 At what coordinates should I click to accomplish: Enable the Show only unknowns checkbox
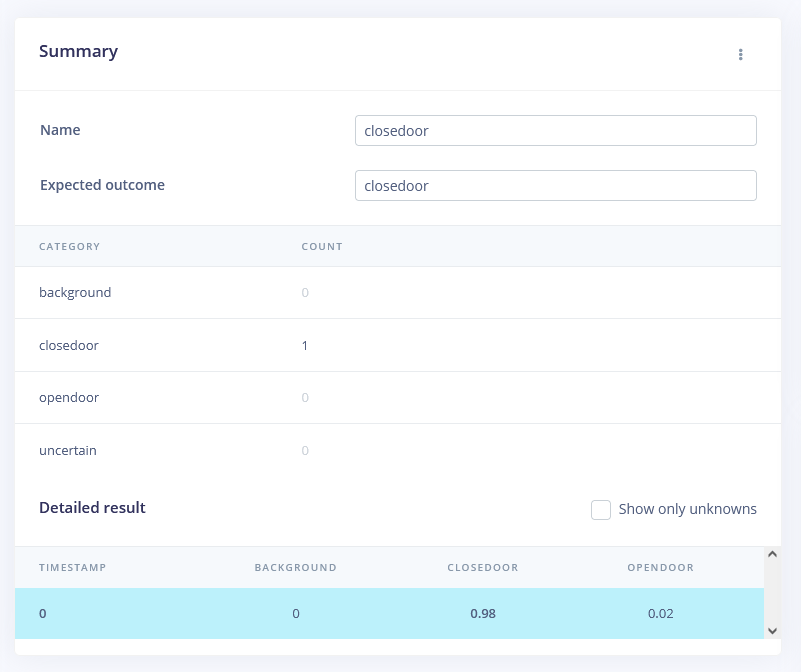(601, 510)
